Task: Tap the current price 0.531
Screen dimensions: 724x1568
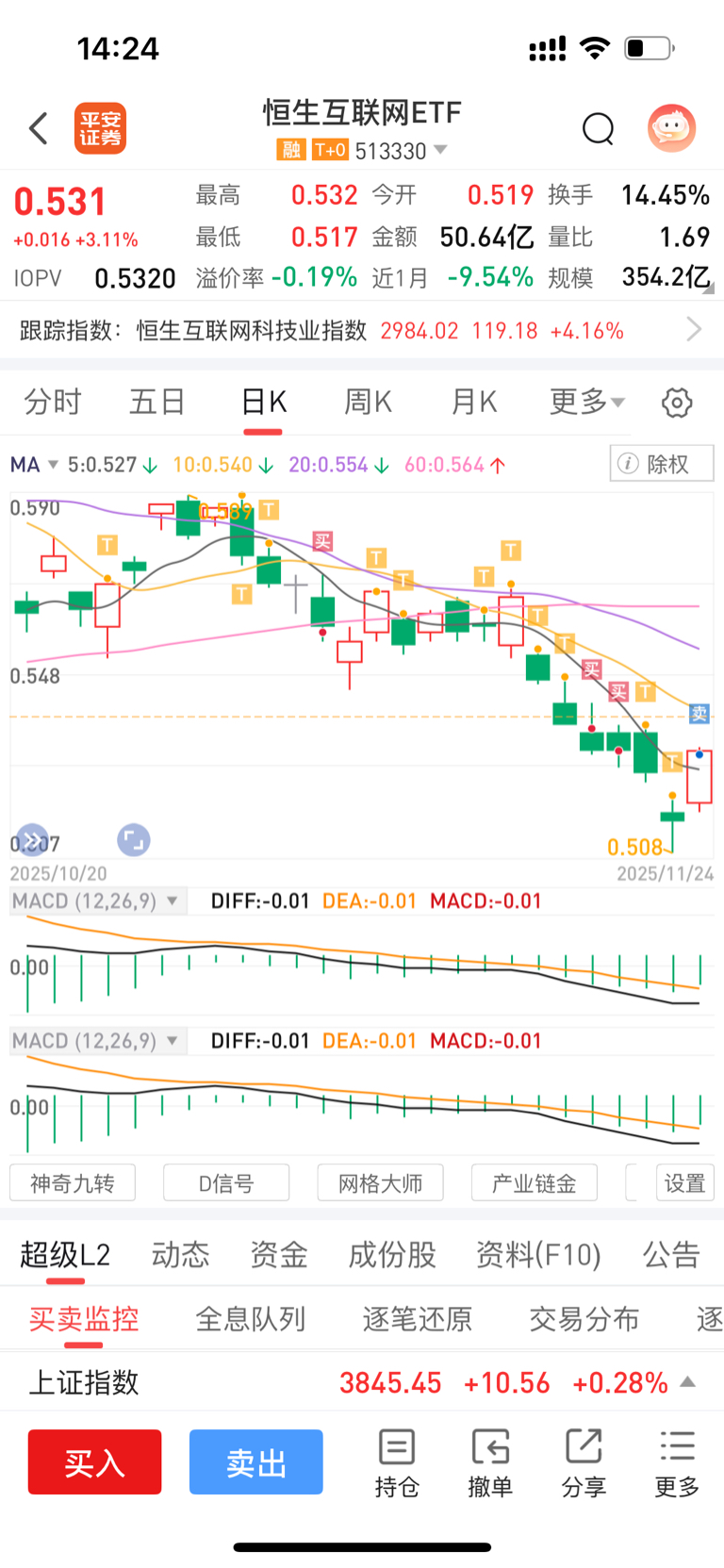Action: pyautogui.click(x=60, y=202)
